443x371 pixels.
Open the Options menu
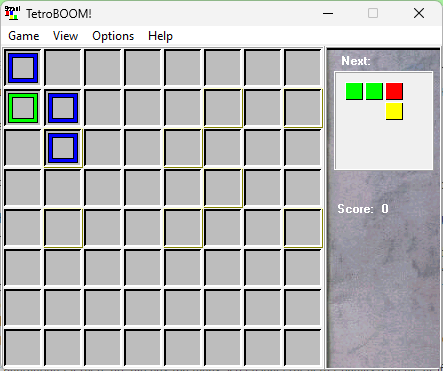pyautogui.click(x=113, y=36)
